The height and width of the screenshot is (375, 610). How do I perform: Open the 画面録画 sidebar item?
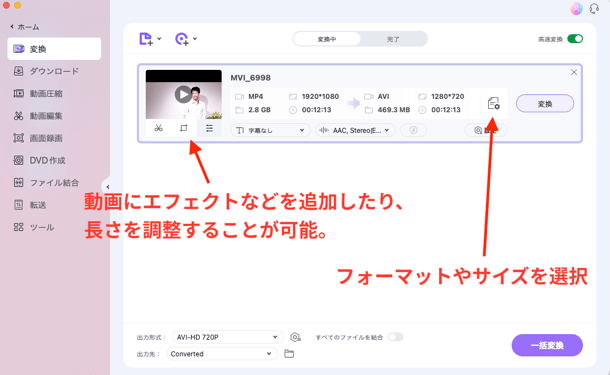tap(54, 138)
